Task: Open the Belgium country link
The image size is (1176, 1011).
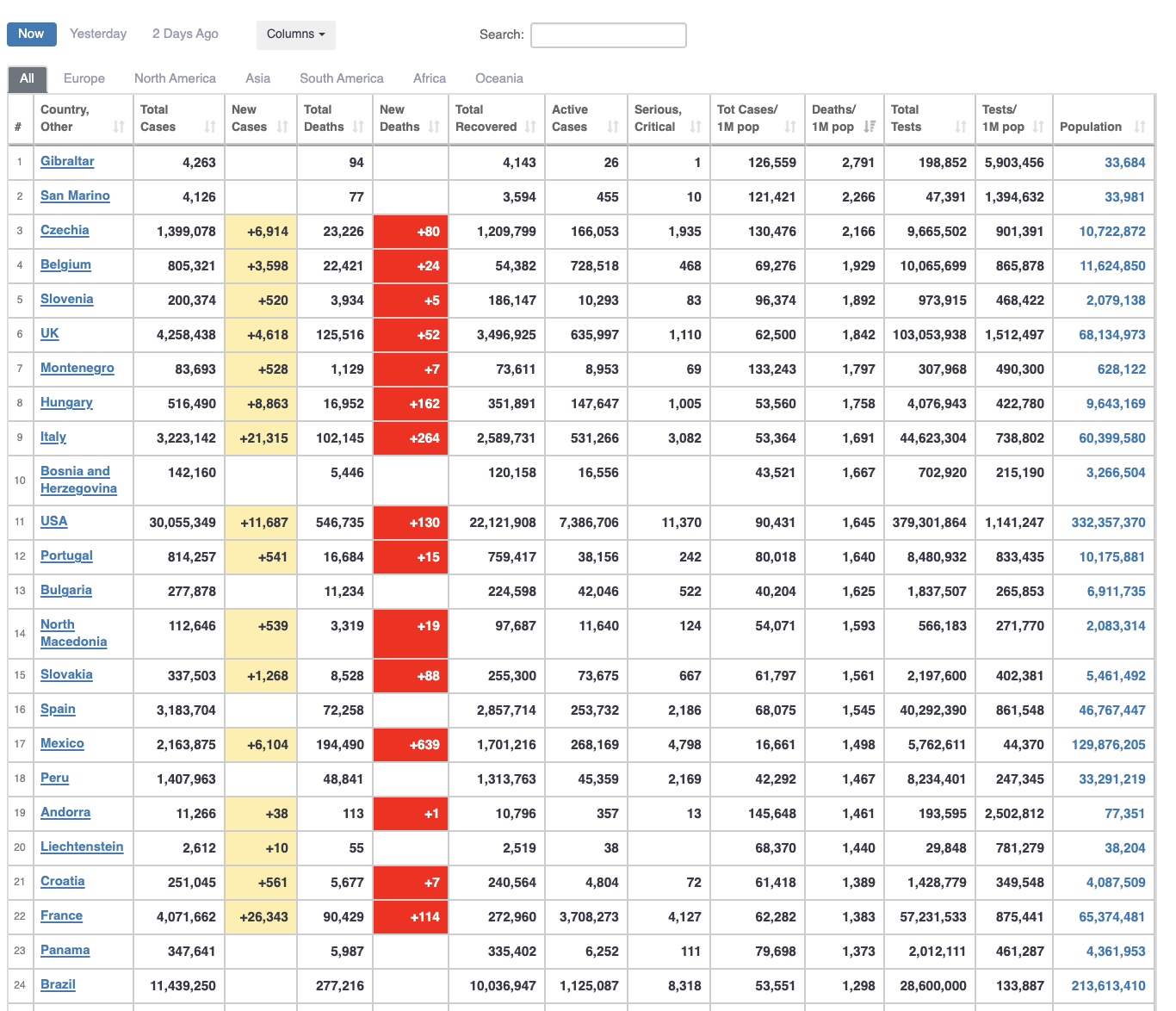Action: (x=65, y=264)
